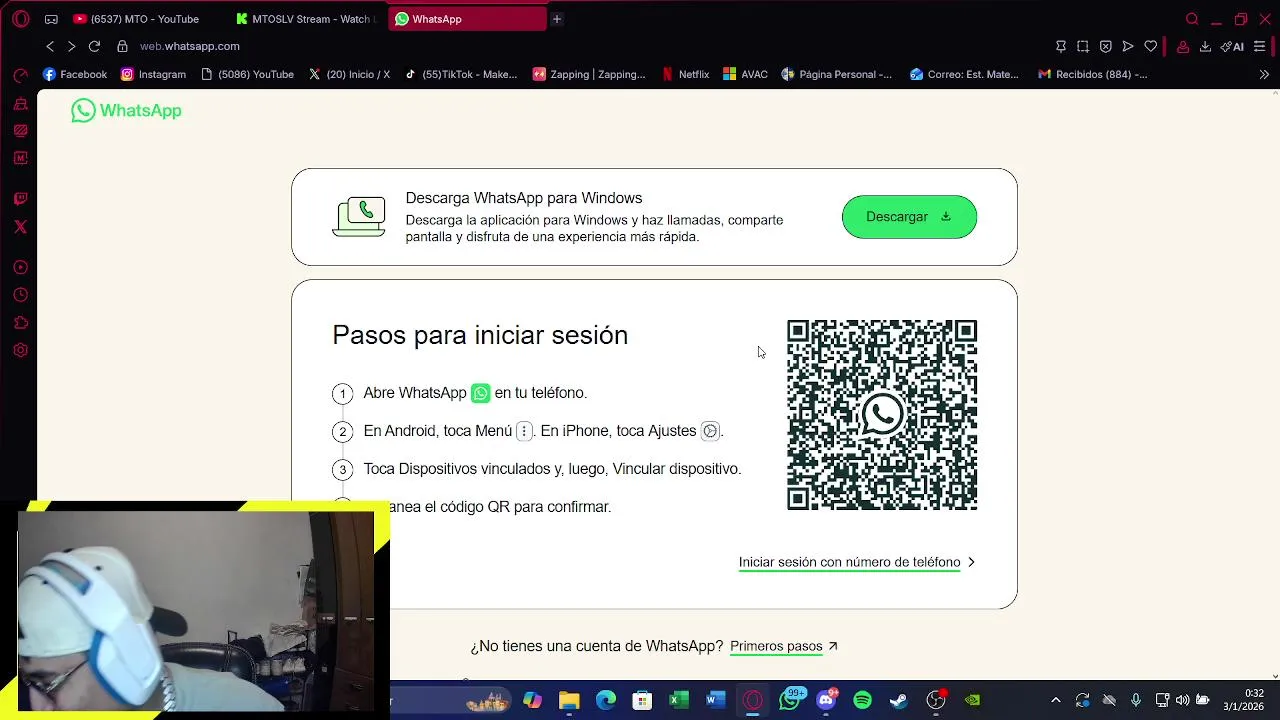Image resolution: width=1280 pixels, height=720 pixels.
Task: Click the search tabs magnifier icon
Action: (1192, 19)
